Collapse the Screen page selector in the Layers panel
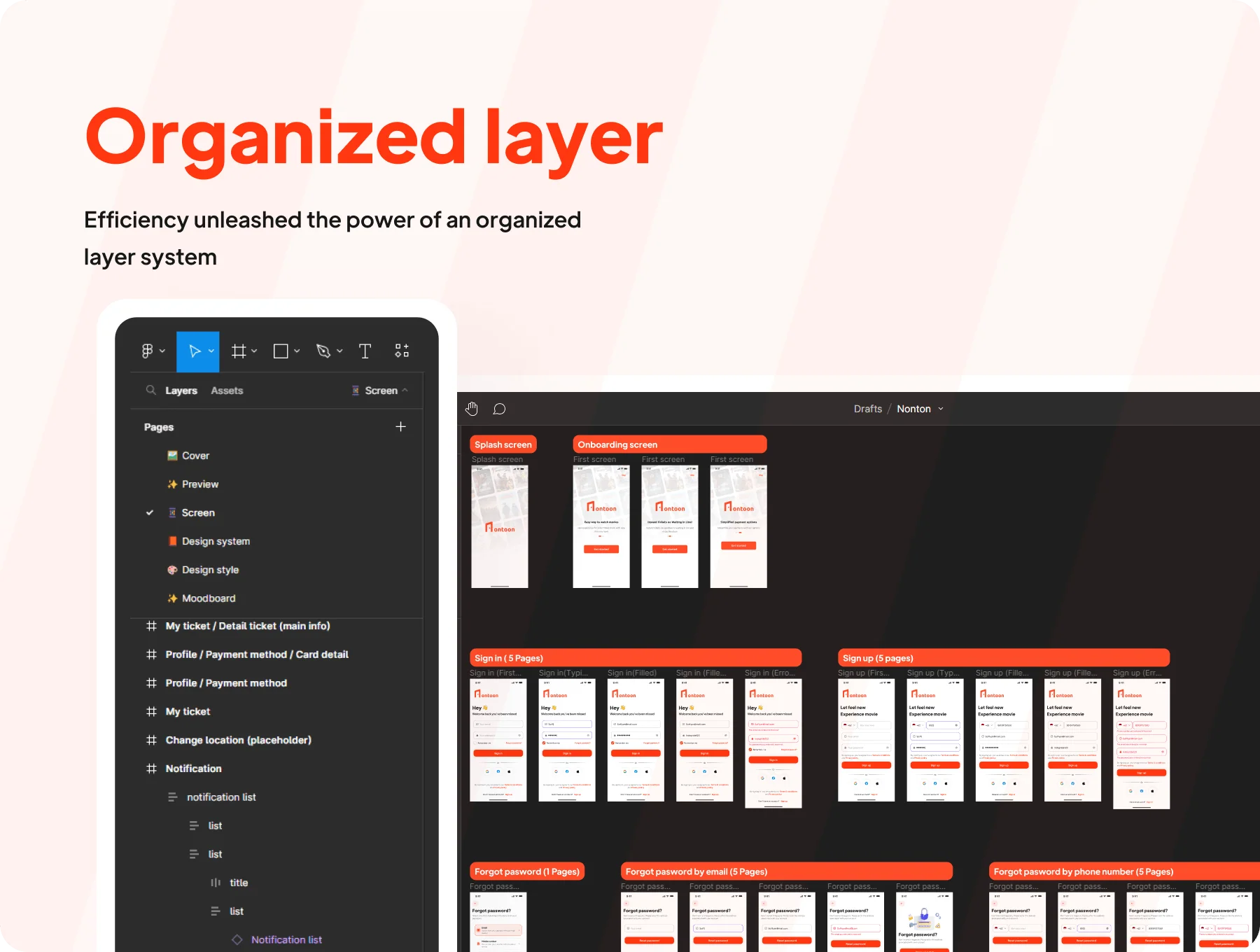The width and height of the screenshot is (1260, 952). coord(405,391)
